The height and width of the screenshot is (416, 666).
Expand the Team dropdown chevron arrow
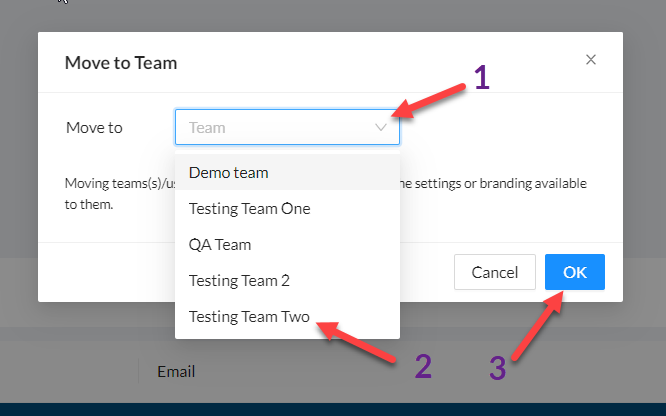(381, 127)
